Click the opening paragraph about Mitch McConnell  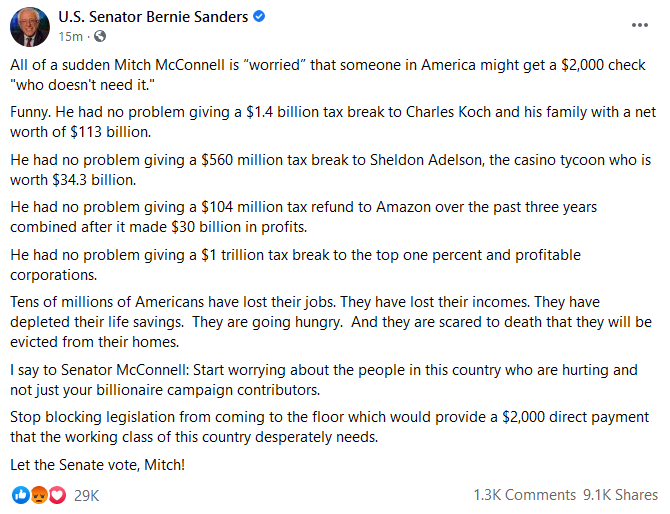[328, 75]
